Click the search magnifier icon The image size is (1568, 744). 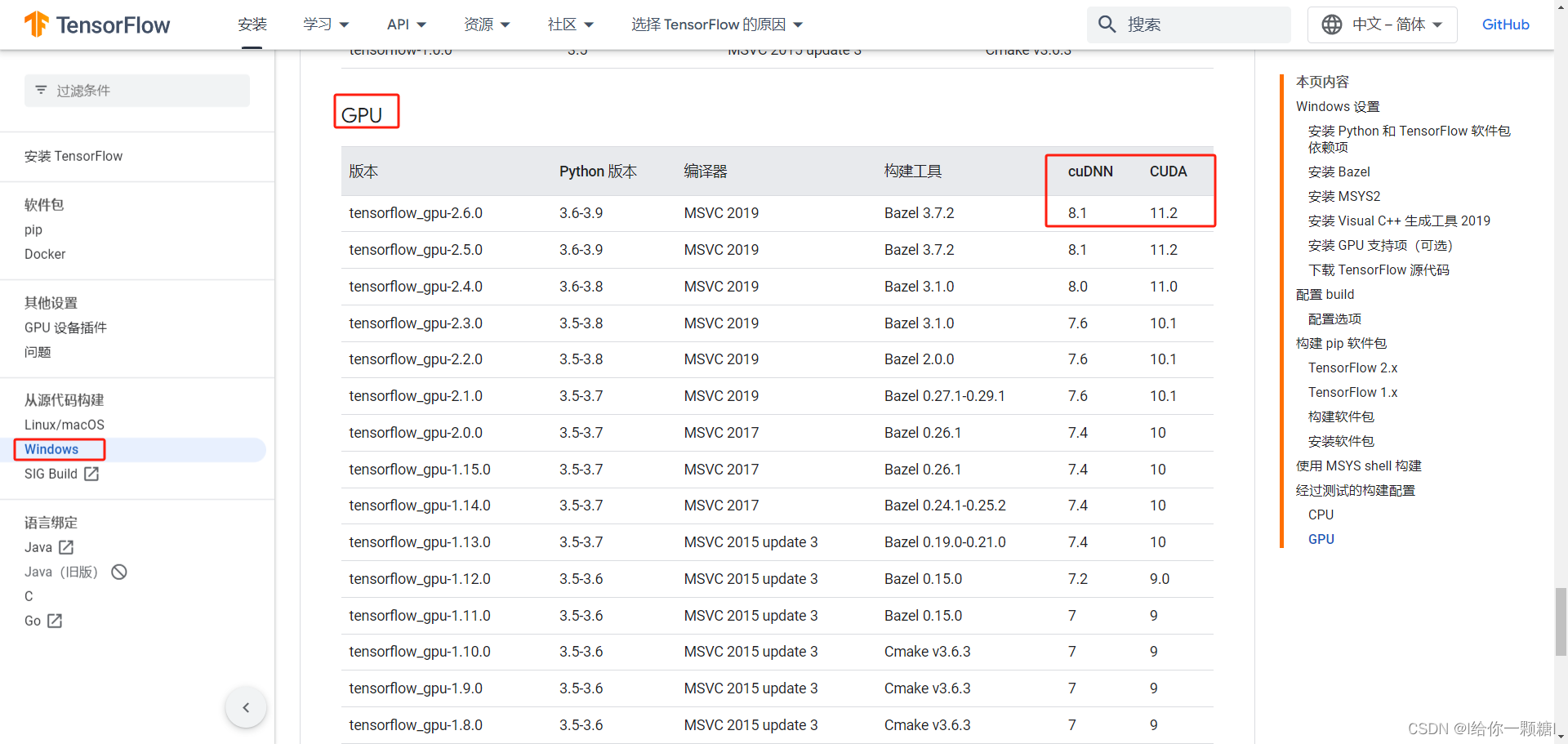[1107, 25]
